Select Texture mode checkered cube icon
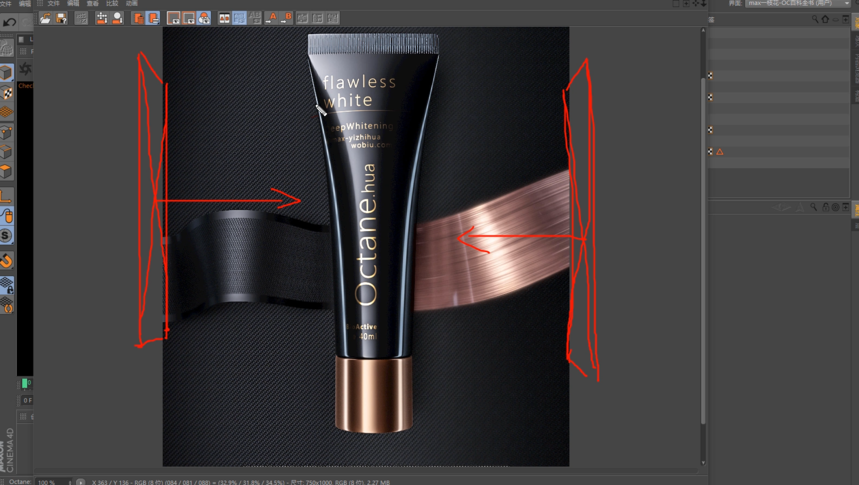Image resolution: width=859 pixels, height=485 pixels. (x=6, y=93)
